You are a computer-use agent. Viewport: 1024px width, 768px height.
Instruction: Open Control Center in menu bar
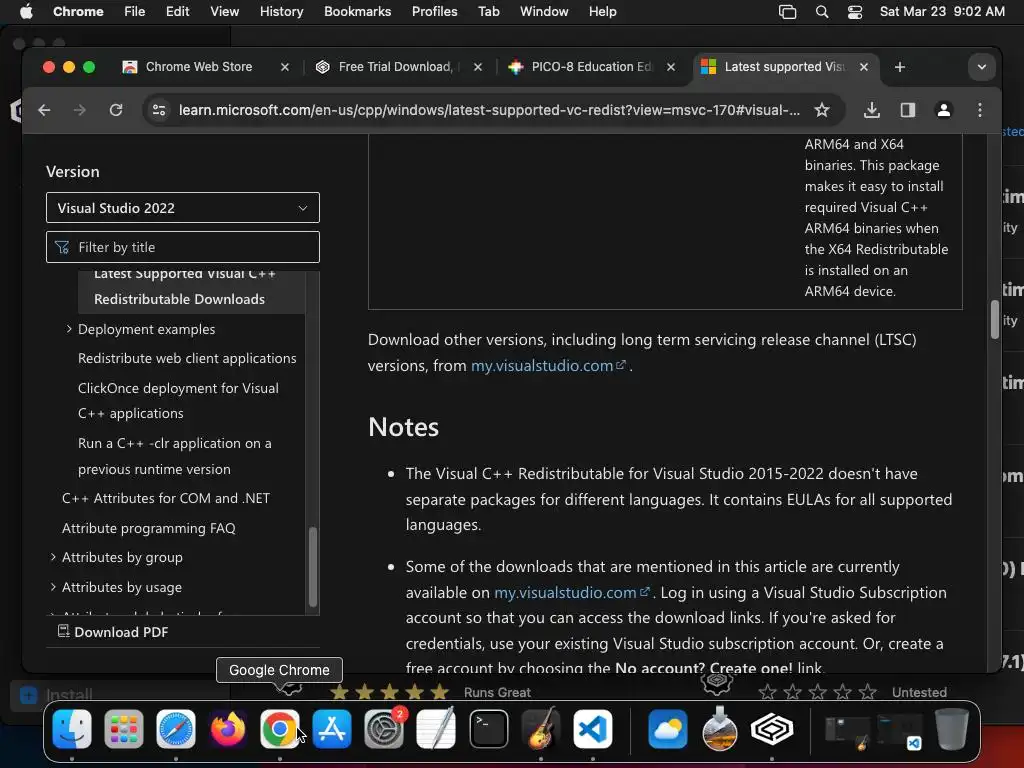854,12
